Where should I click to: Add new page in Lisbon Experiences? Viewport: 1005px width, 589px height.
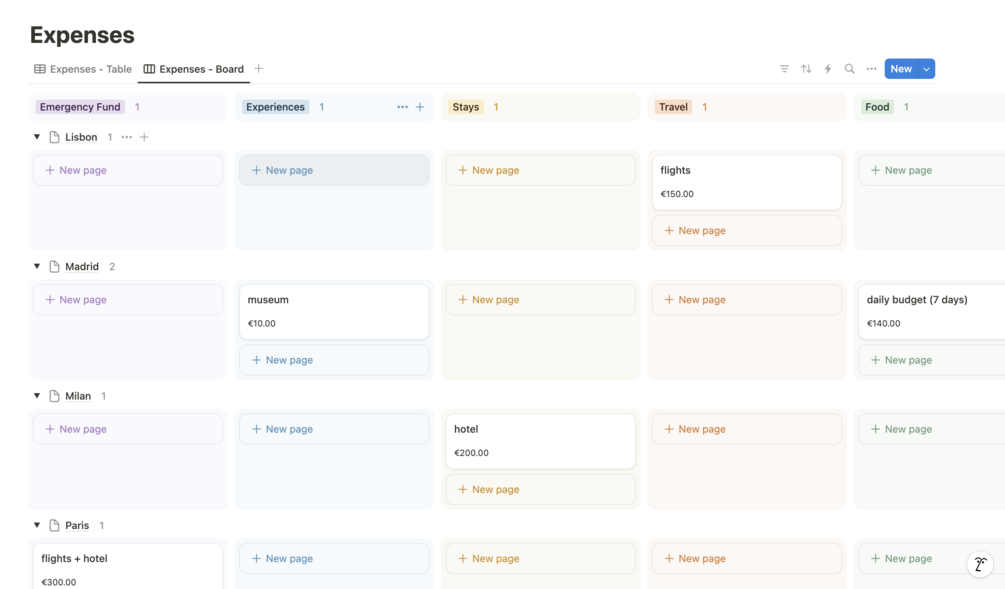[x=334, y=170]
